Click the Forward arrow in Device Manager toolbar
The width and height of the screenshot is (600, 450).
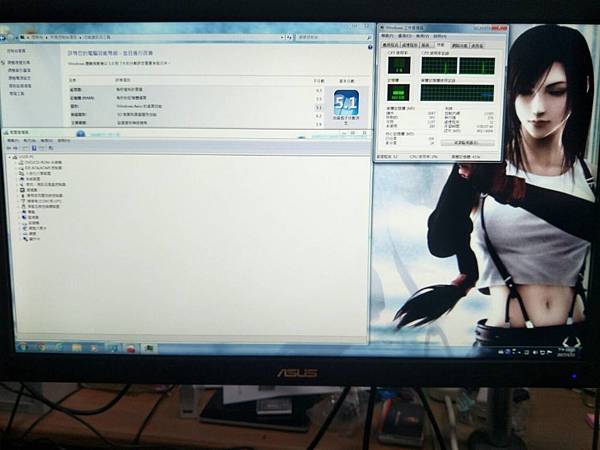15,148
